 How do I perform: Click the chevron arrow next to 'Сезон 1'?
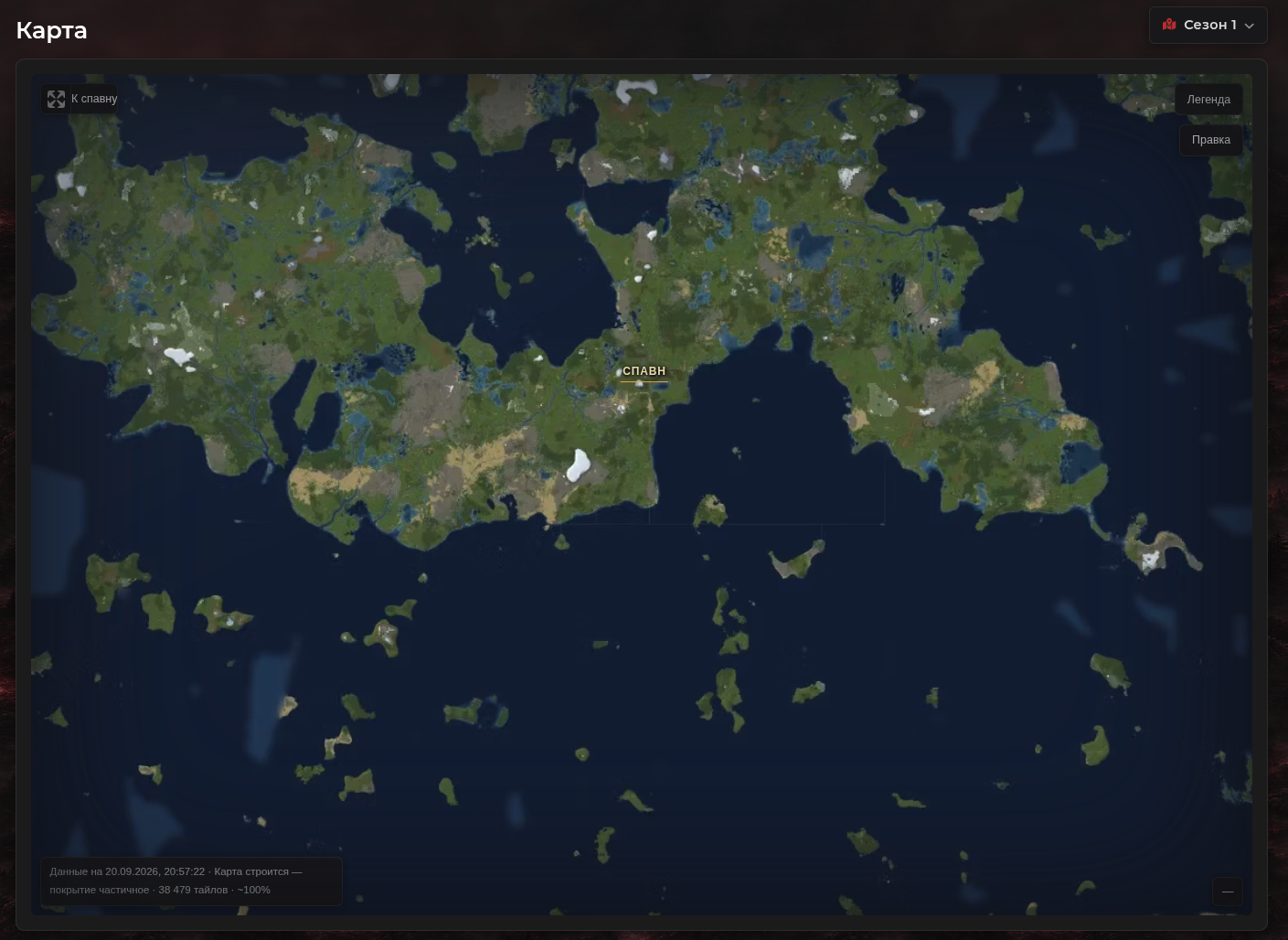pos(1250,26)
